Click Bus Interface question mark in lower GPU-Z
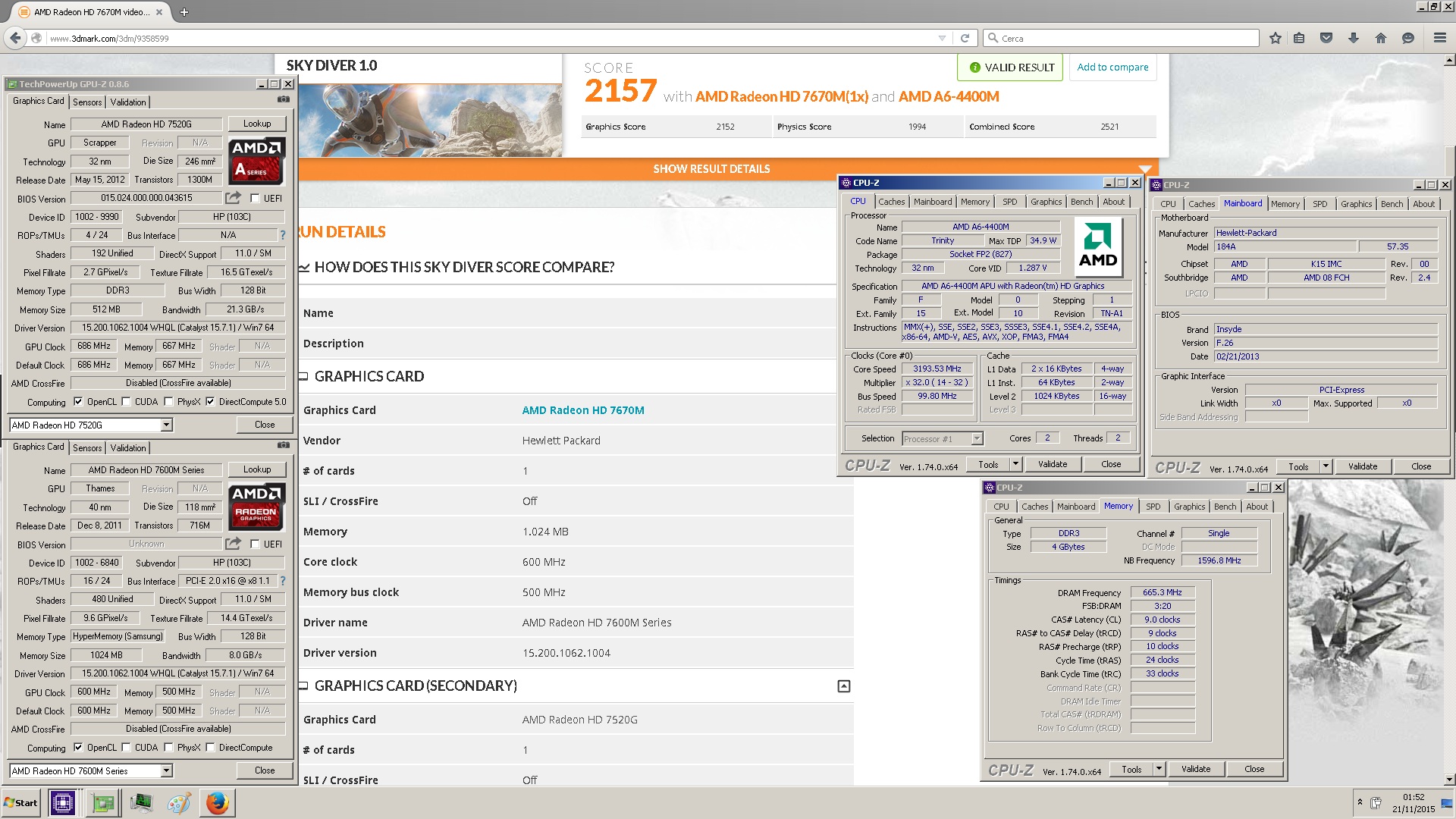 tap(283, 581)
